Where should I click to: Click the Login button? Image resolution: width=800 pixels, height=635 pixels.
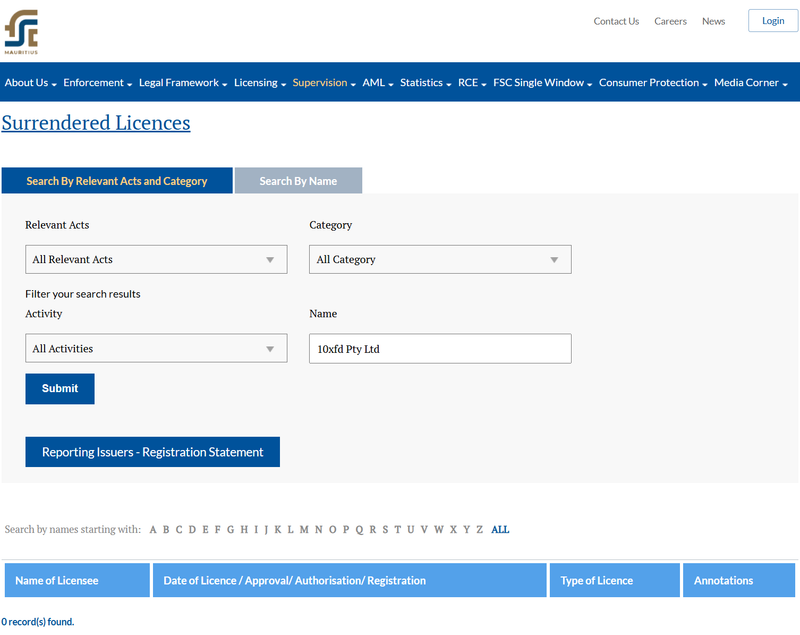pyautogui.click(x=773, y=21)
